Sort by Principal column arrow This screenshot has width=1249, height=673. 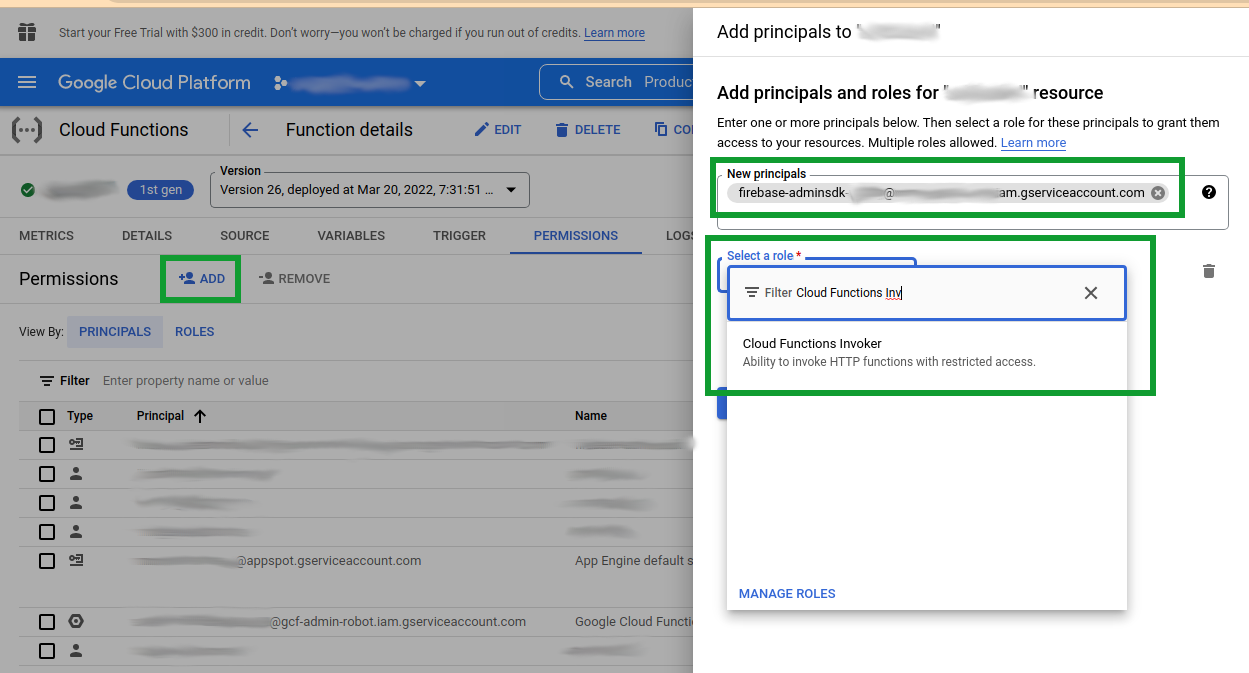(200, 416)
